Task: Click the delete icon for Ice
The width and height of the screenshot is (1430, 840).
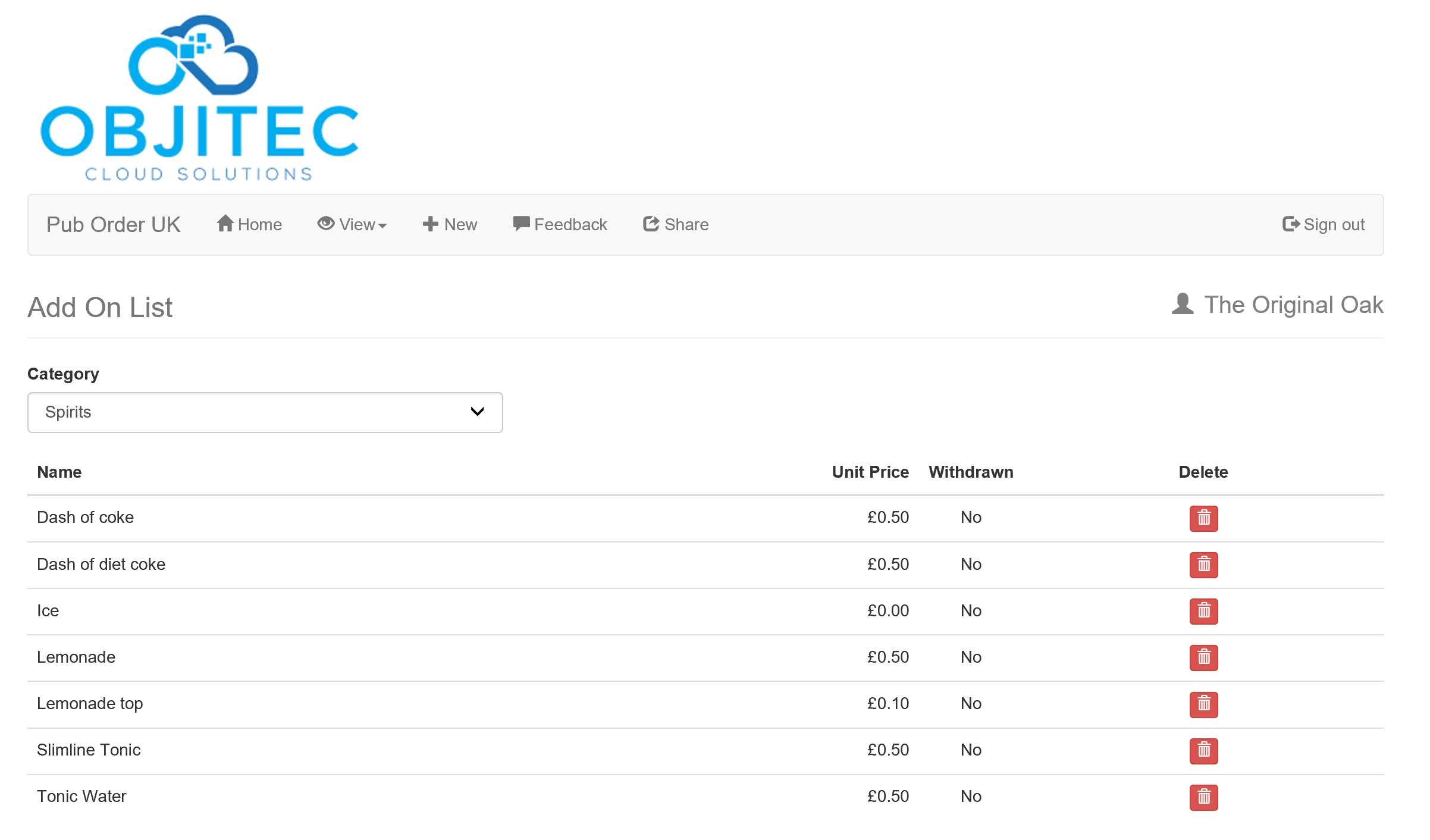Action: [x=1203, y=611]
